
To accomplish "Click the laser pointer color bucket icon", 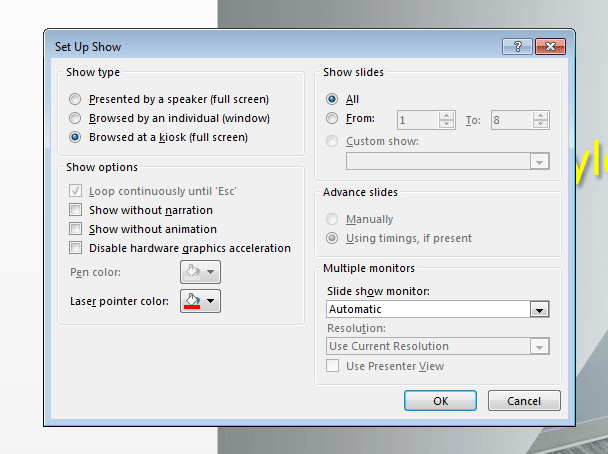I will pos(194,301).
